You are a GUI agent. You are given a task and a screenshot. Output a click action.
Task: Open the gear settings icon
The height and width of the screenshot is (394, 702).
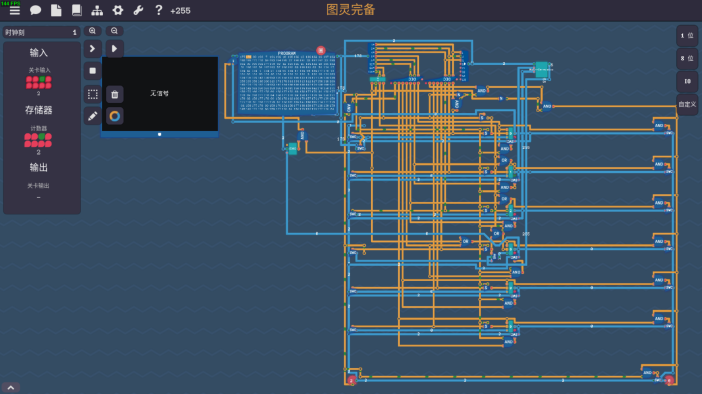coord(118,10)
